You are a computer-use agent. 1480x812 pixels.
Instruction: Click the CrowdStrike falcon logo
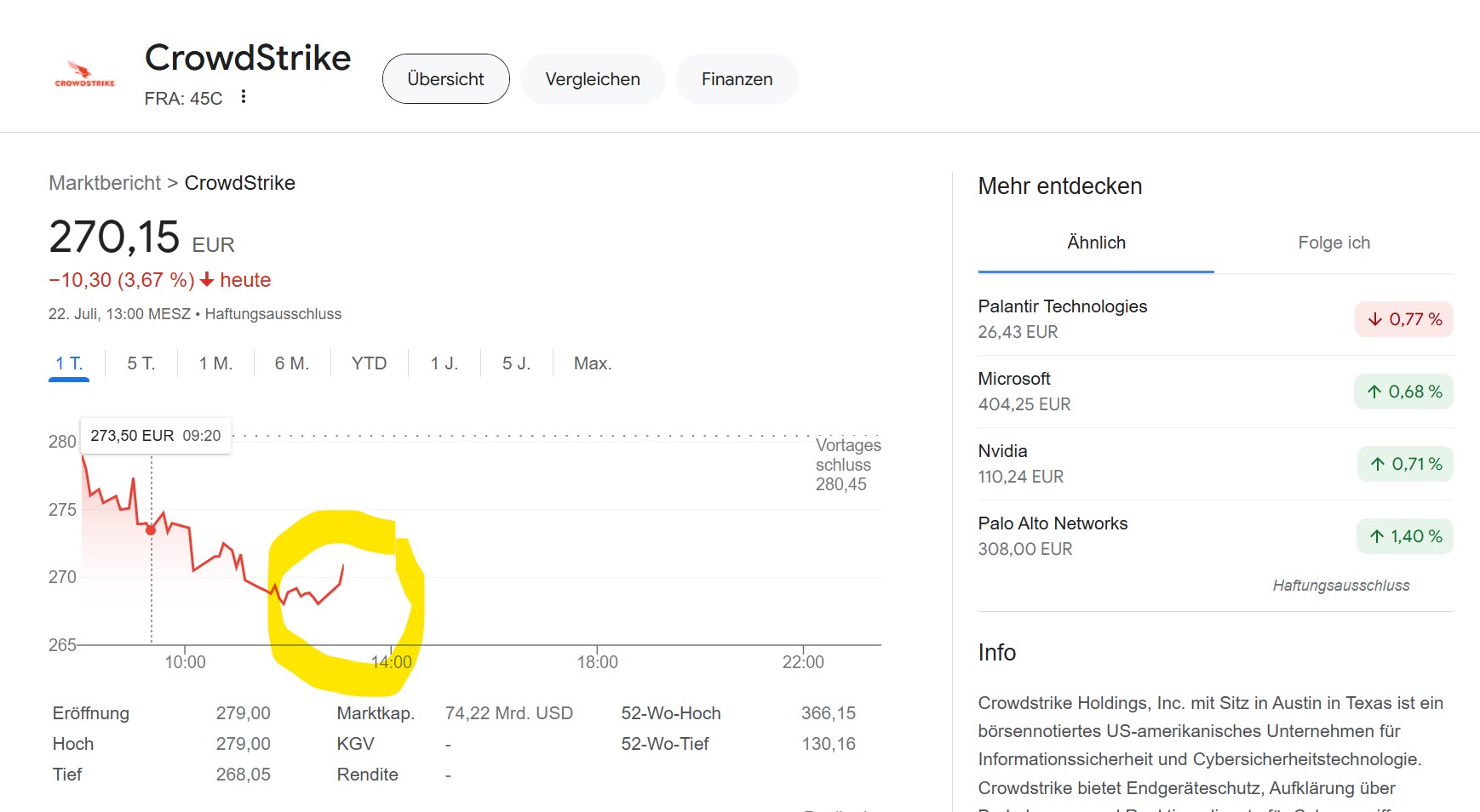point(84,74)
